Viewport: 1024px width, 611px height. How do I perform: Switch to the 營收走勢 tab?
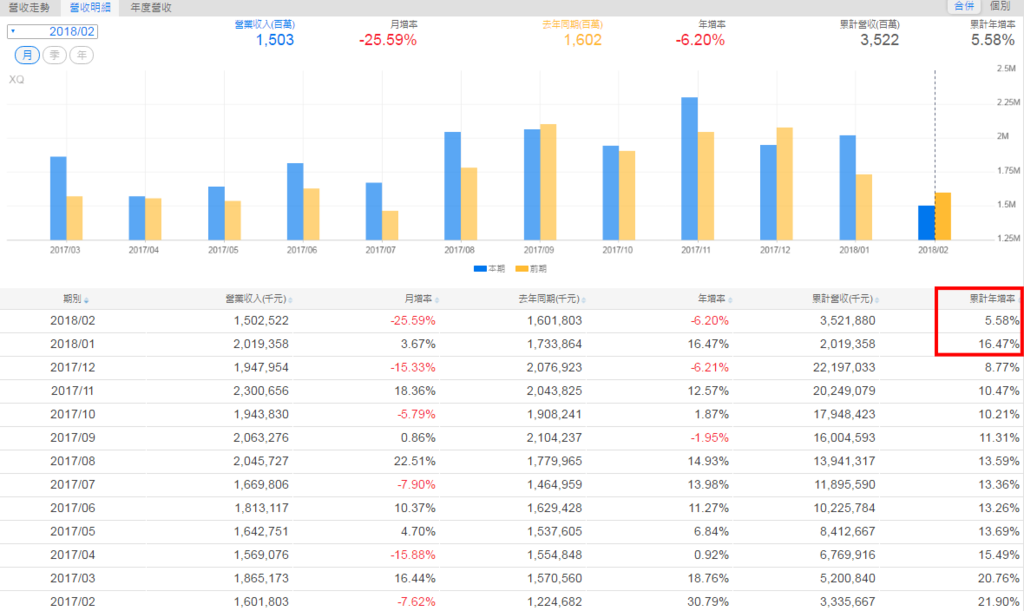(29, 7)
